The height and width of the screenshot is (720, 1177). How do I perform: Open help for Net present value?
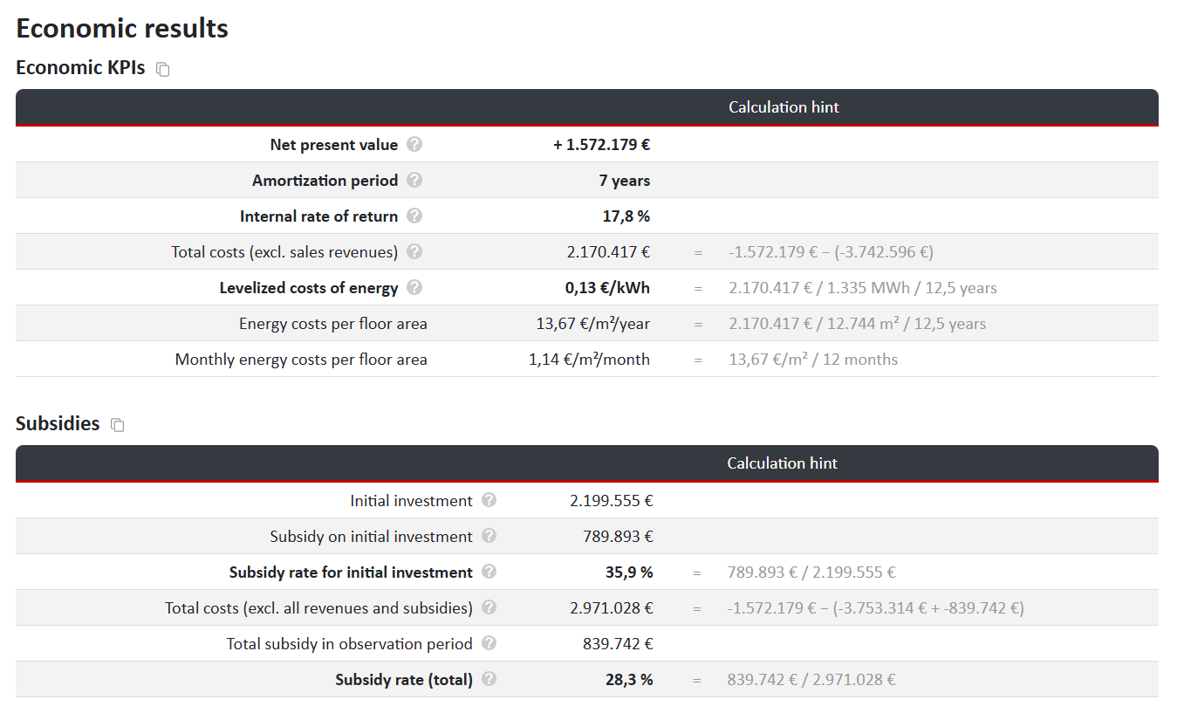(x=414, y=144)
